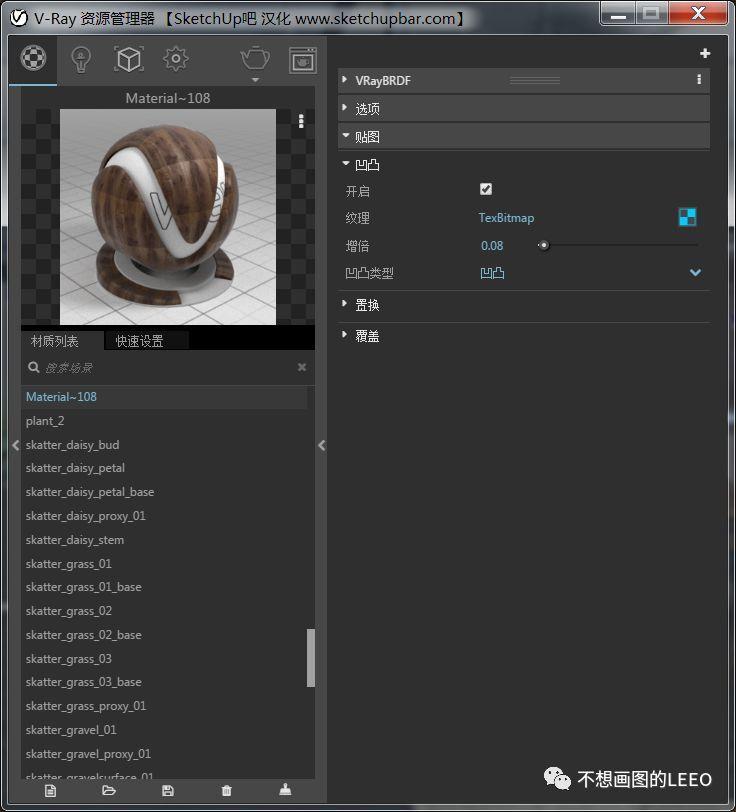Screen dimensions: 736x812
Task: Collapse the left library arrow
Action: pos(16,445)
